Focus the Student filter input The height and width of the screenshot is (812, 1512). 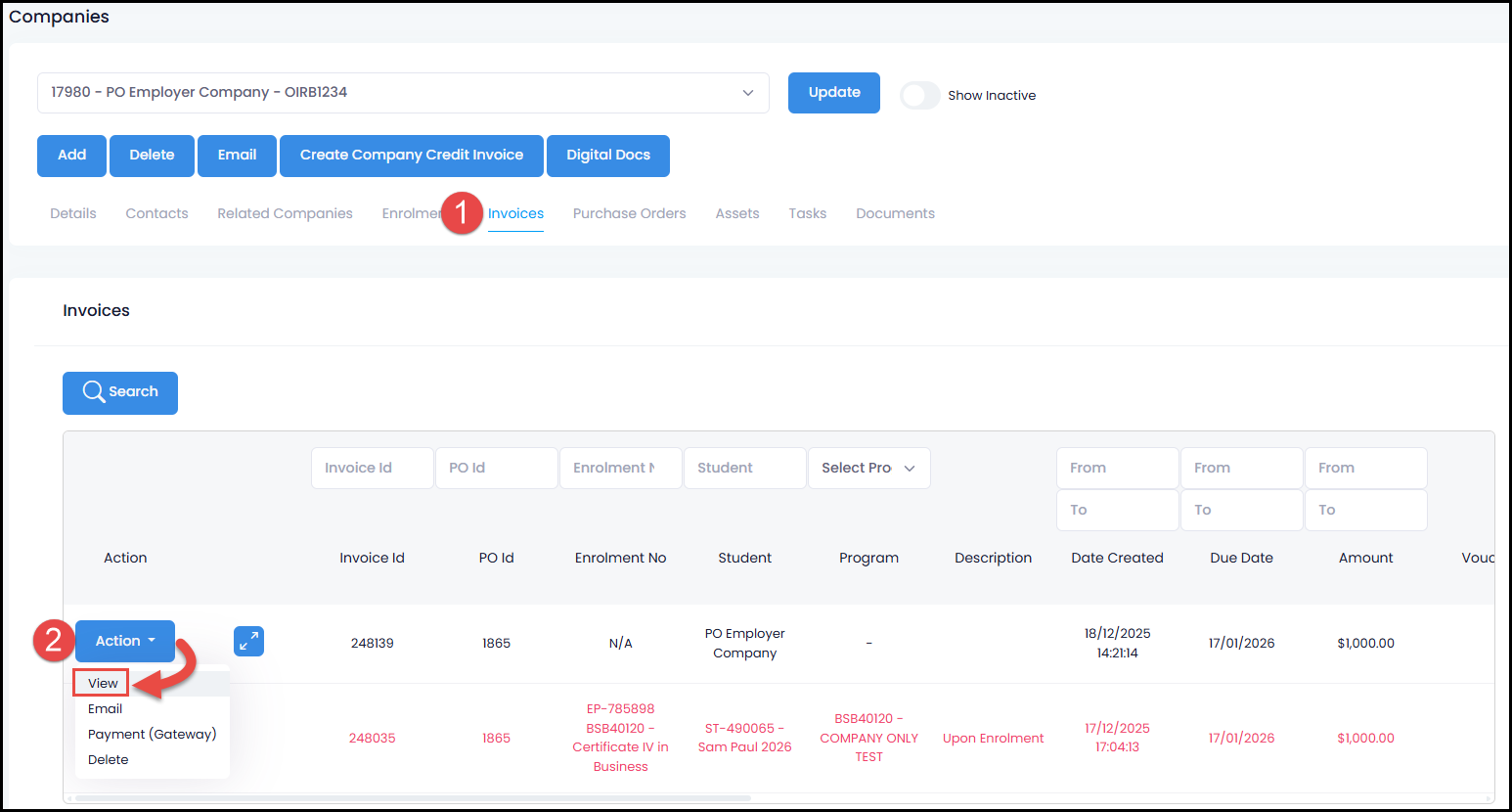744,468
